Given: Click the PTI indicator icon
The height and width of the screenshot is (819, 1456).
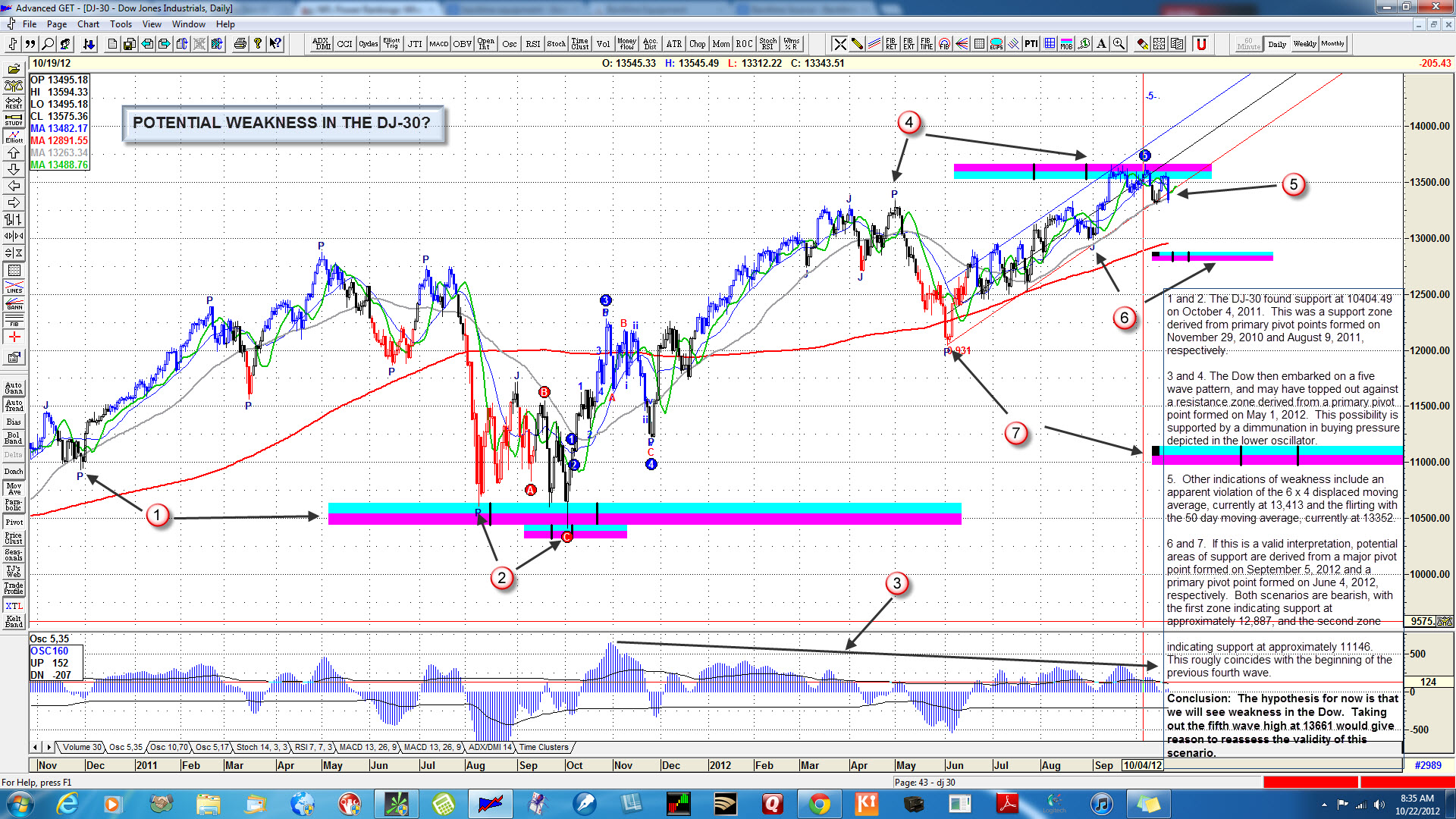Looking at the screenshot, I should [x=1031, y=44].
